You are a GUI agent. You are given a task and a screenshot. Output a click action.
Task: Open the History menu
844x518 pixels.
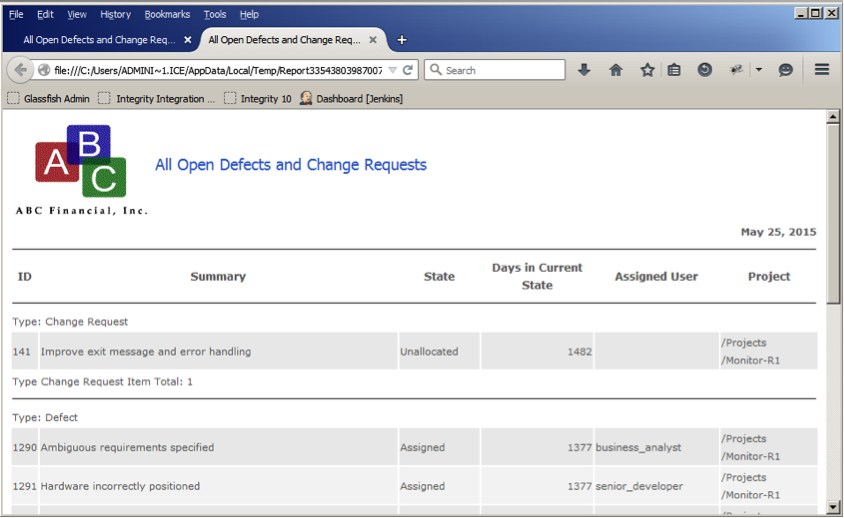115,14
